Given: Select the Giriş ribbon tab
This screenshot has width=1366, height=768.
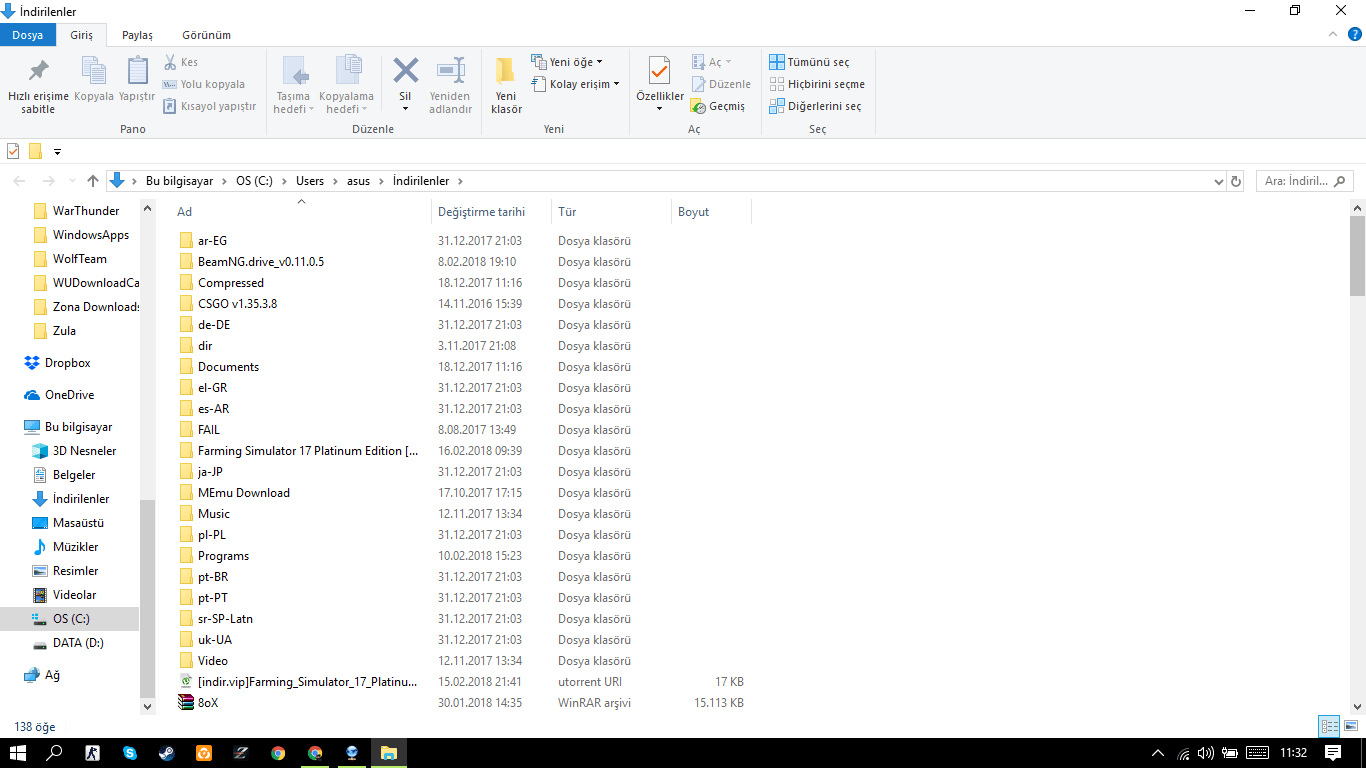Looking at the screenshot, I should pos(81,35).
